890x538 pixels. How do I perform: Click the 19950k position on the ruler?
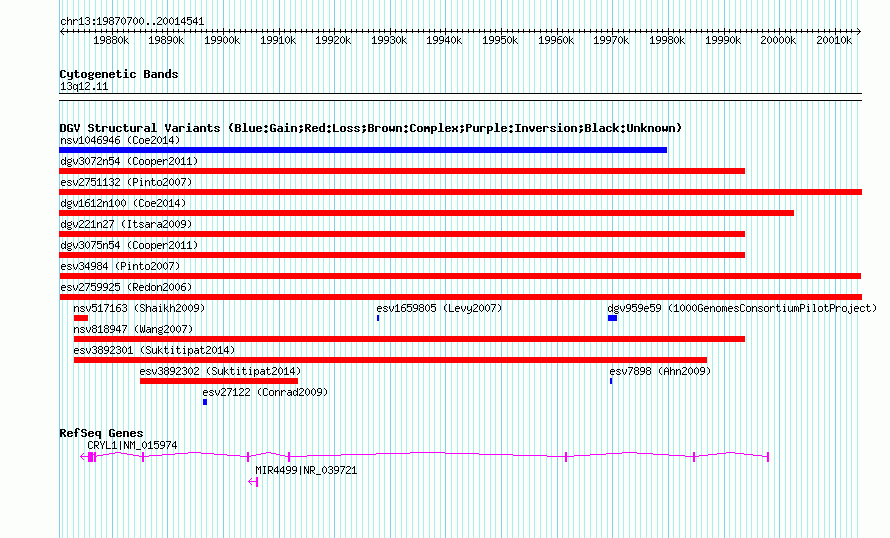tap(500, 40)
